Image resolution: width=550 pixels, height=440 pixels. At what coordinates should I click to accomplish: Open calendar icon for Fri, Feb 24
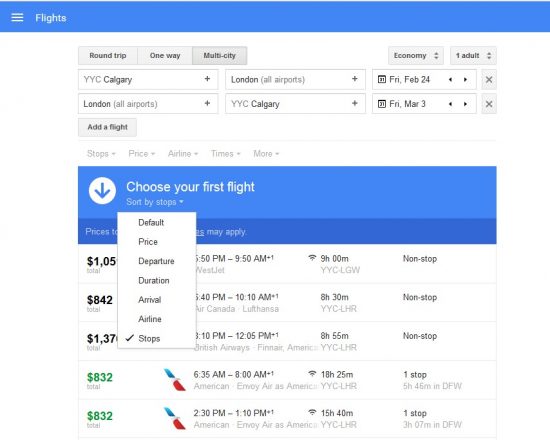pyautogui.click(x=382, y=80)
